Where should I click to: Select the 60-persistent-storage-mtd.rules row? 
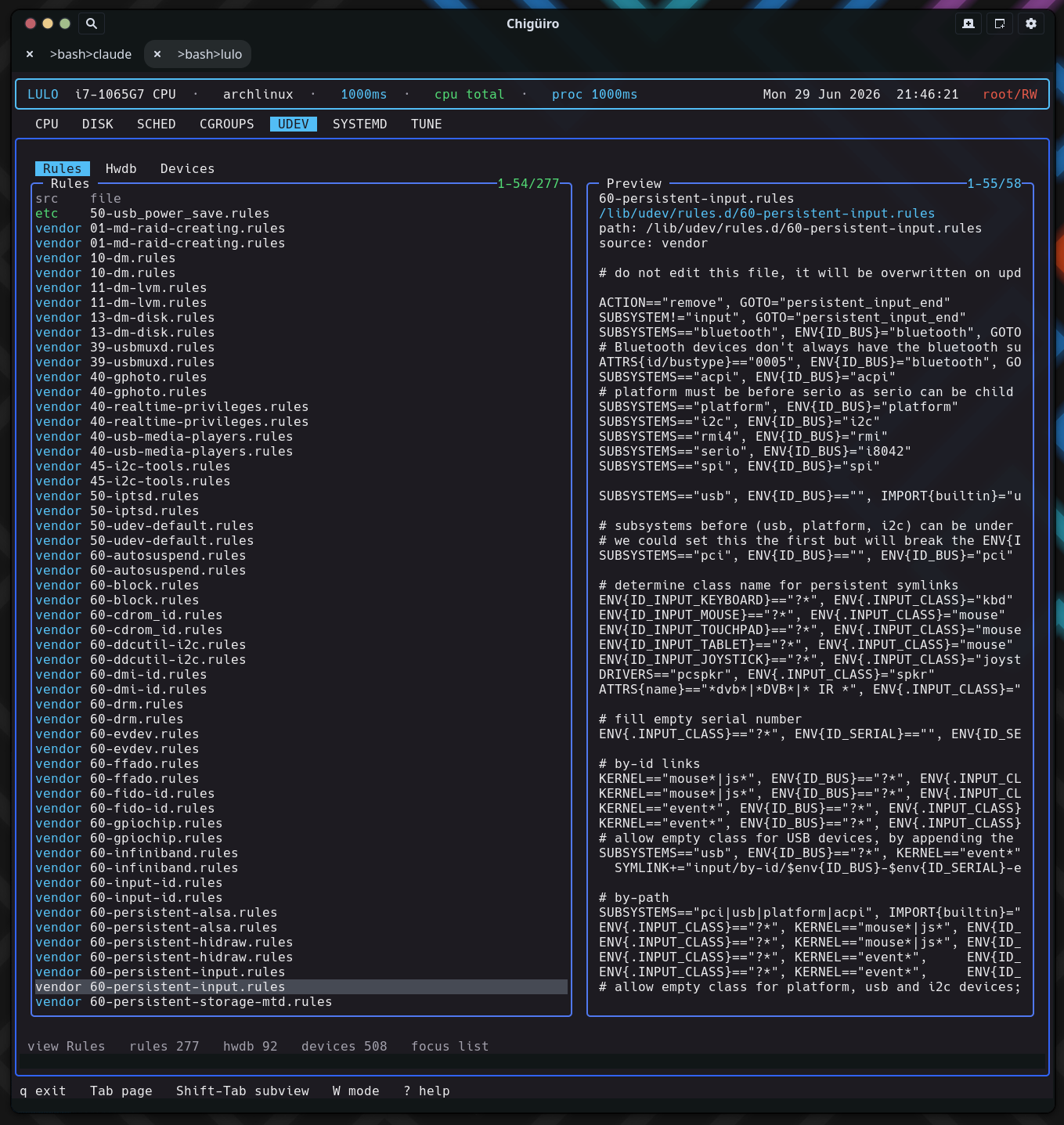click(x=301, y=1001)
